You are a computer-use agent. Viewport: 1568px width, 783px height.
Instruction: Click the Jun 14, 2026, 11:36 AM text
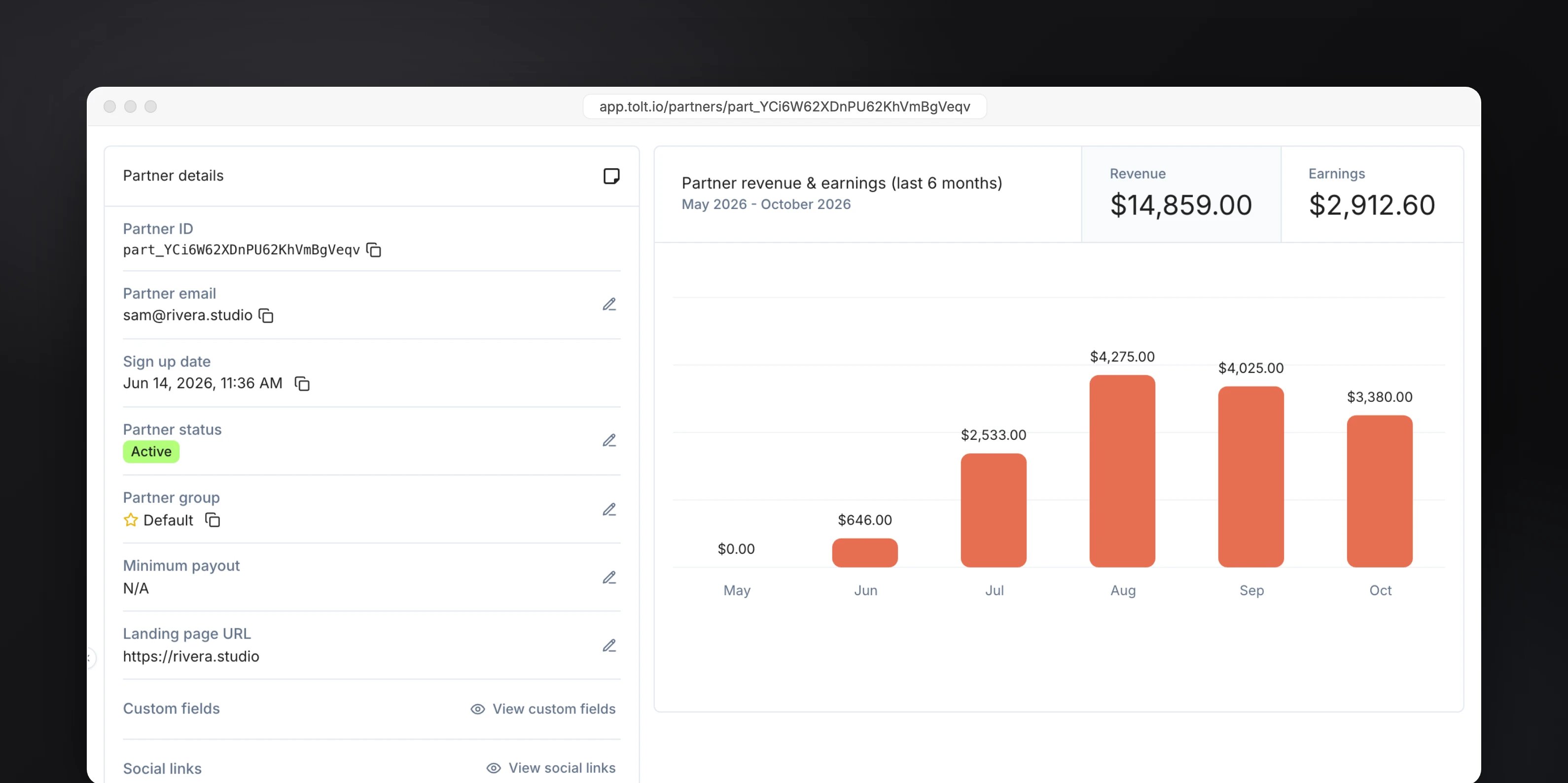[203, 383]
